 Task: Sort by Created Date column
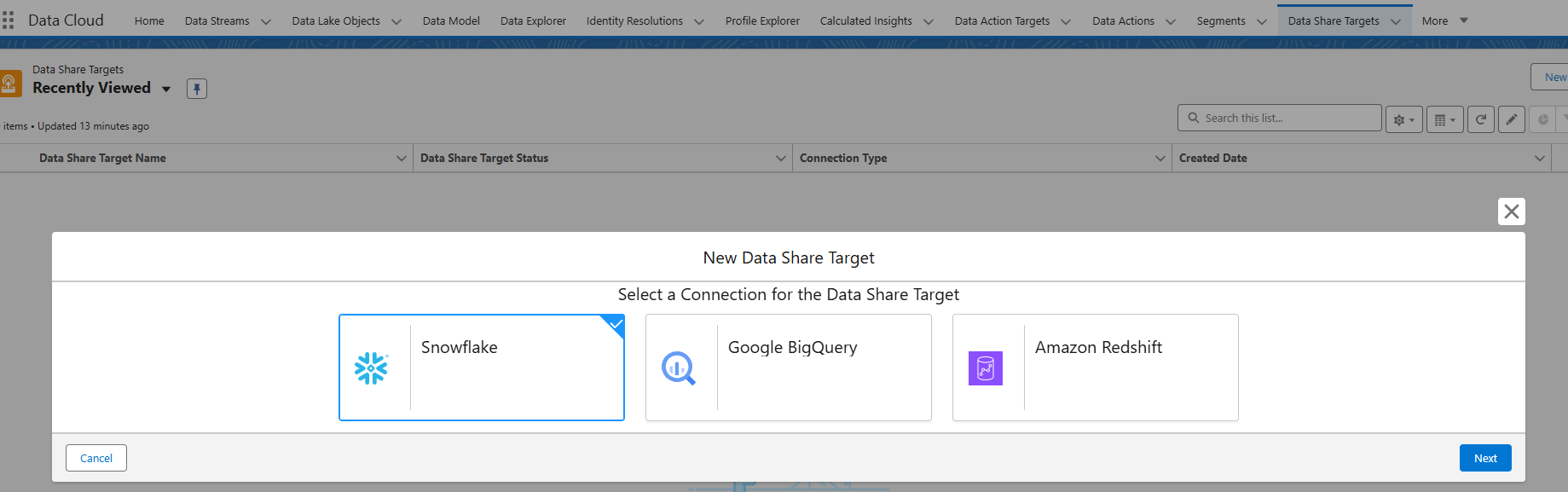click(x=1212, y=159)
